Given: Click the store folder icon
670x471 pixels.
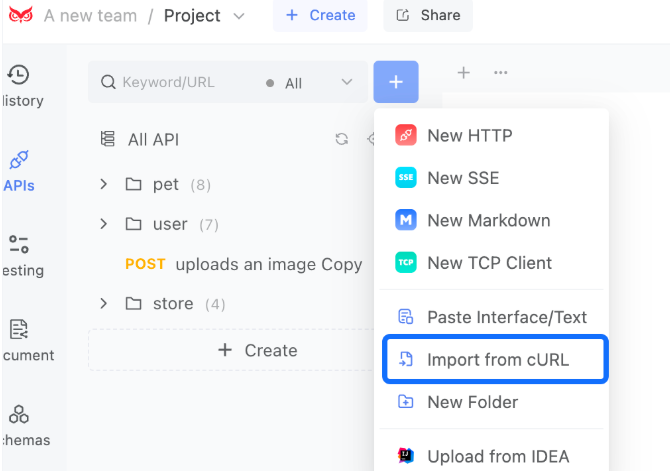Looking at the screenshot, I should [x=133, y=303].
